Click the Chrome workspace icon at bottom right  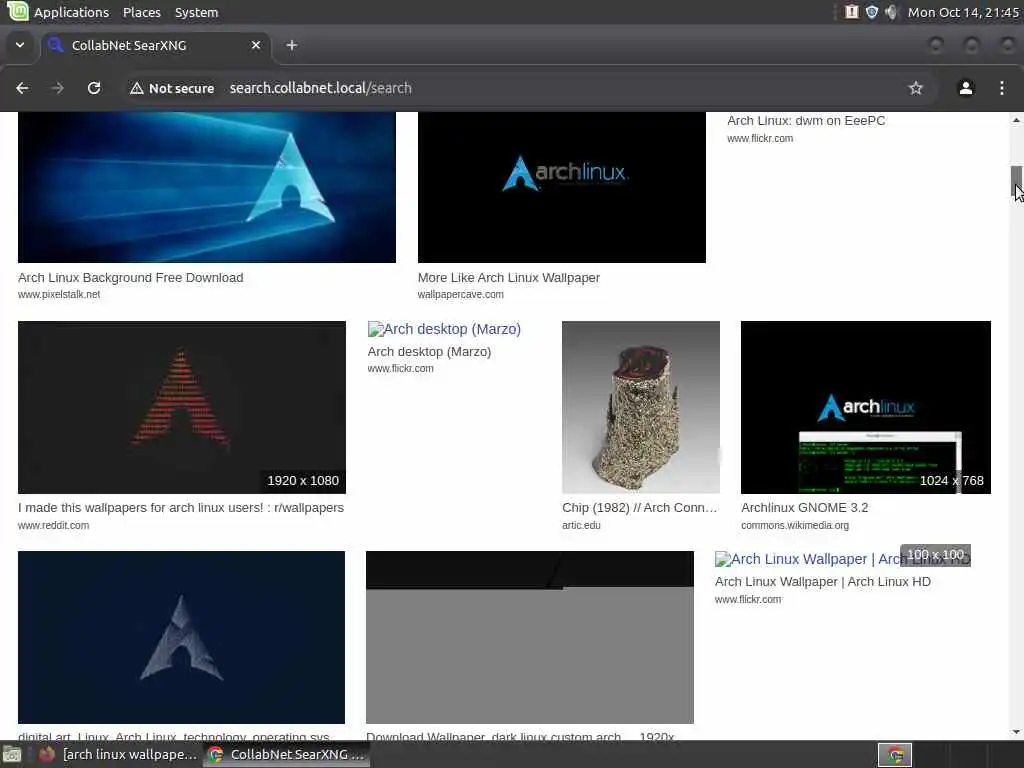pyautogui.click(x=895, y=755)
